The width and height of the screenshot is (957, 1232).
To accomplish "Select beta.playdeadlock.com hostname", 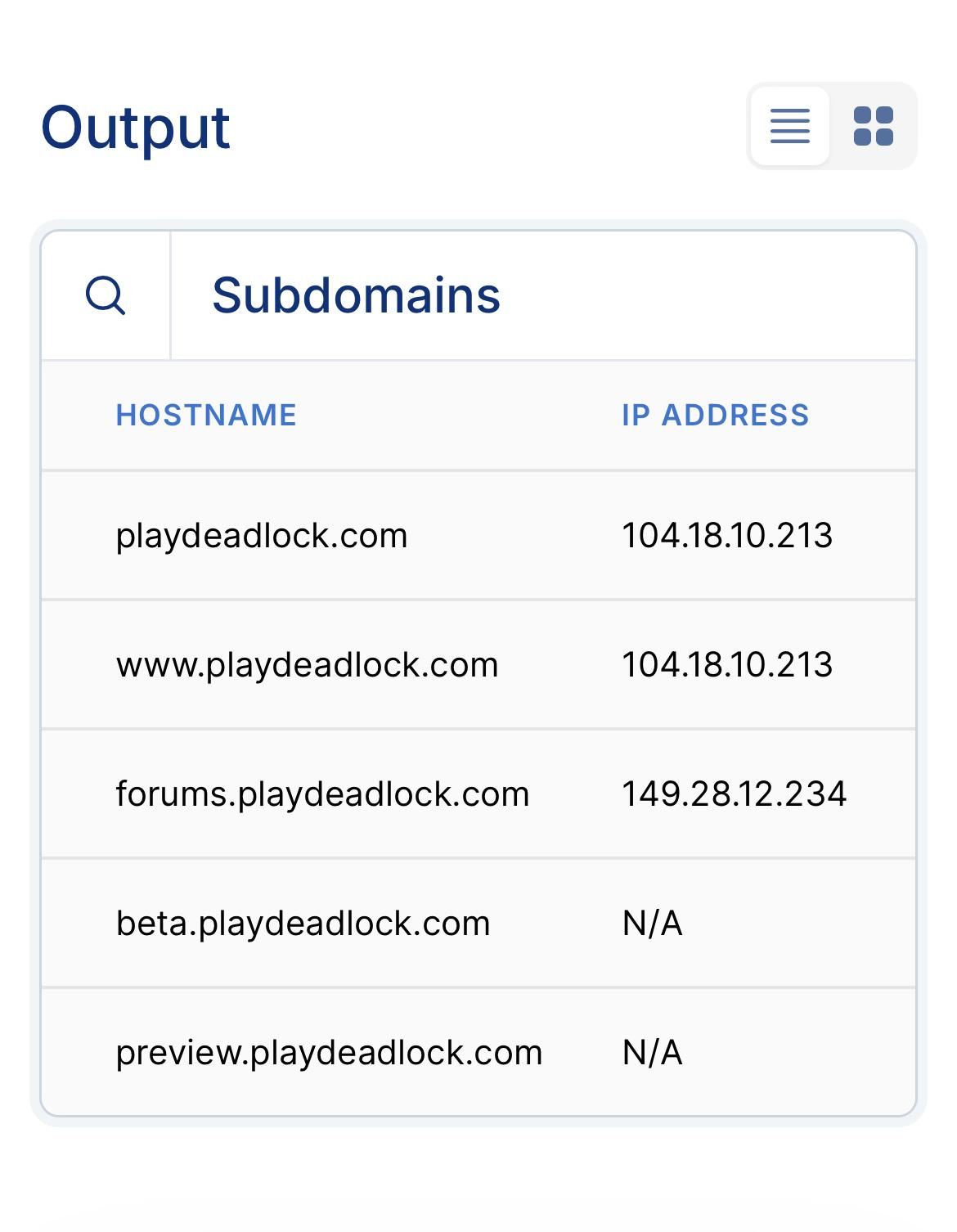I will click(x=303, y=923).
